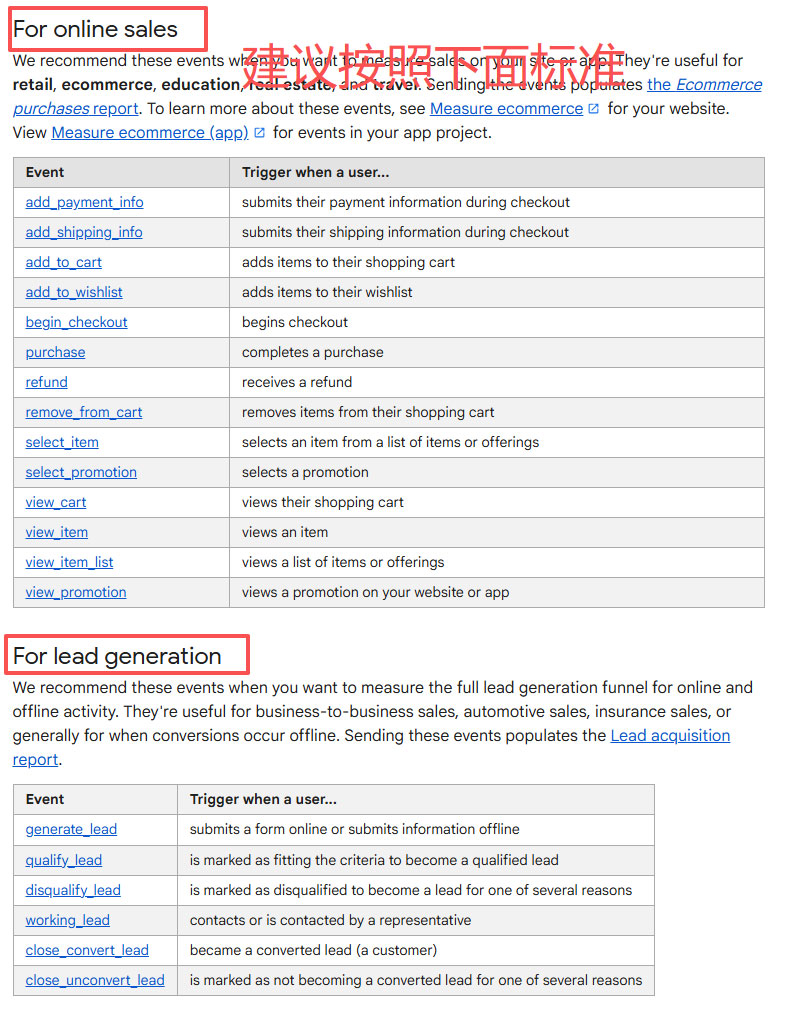Screen dimensions: 796x1020
Task: Click the close_convert_lead event link
Action: point(87,950)
